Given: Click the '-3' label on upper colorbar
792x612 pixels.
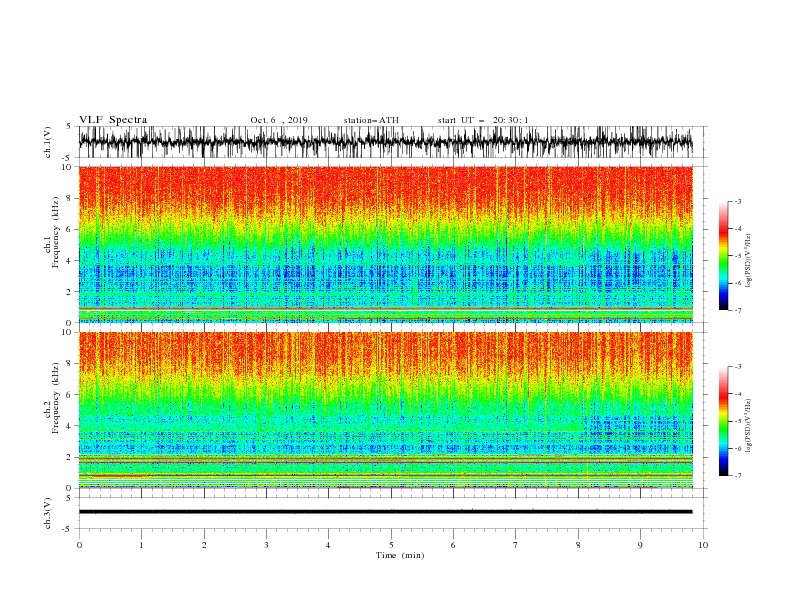Looking at the screenshot, I should (x=737, y=201).
